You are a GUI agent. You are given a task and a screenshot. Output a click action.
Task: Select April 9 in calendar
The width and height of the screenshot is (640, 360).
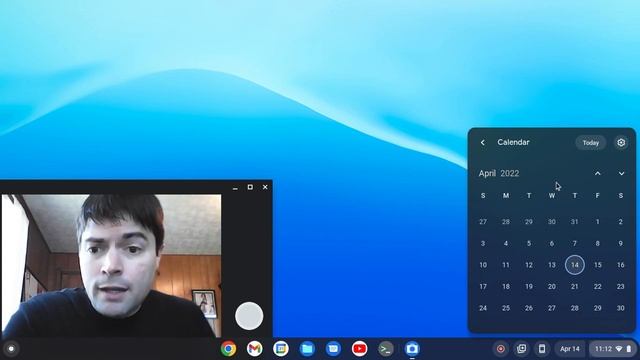coord(620,243)
